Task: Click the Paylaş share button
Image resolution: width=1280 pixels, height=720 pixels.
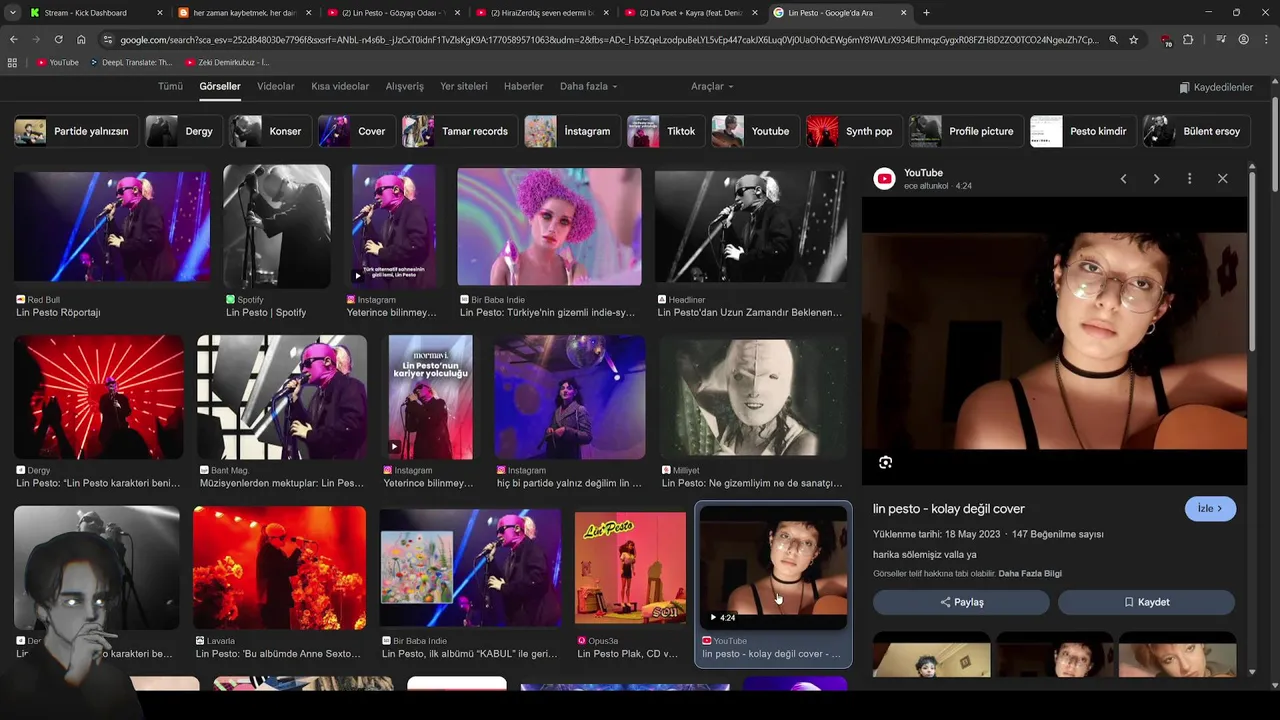Action: pos(961,602)
